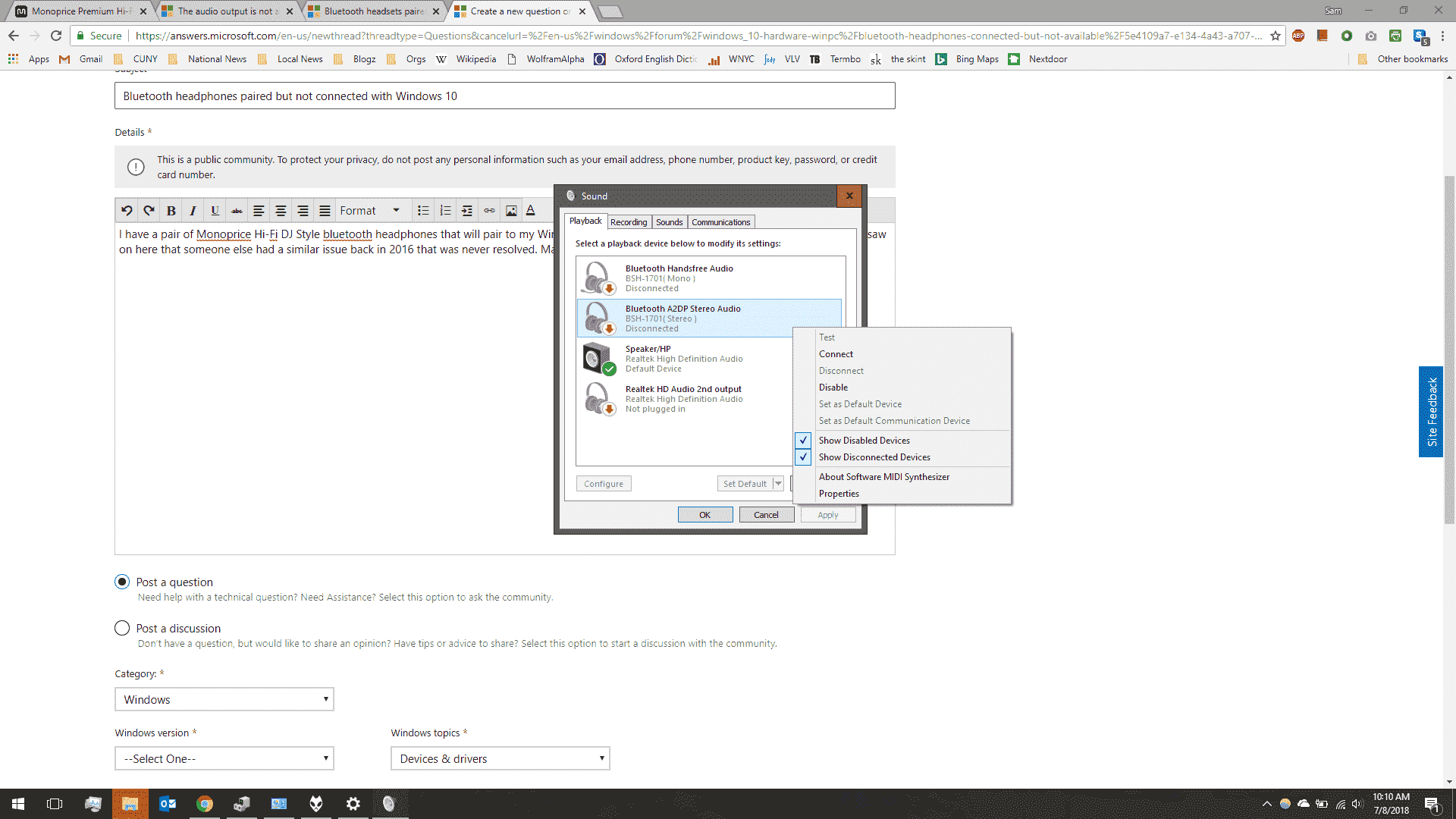Switch to the Bluetooth headsets paired tab
This screenshot has width=1456, height=819.
tap(374, 11)
